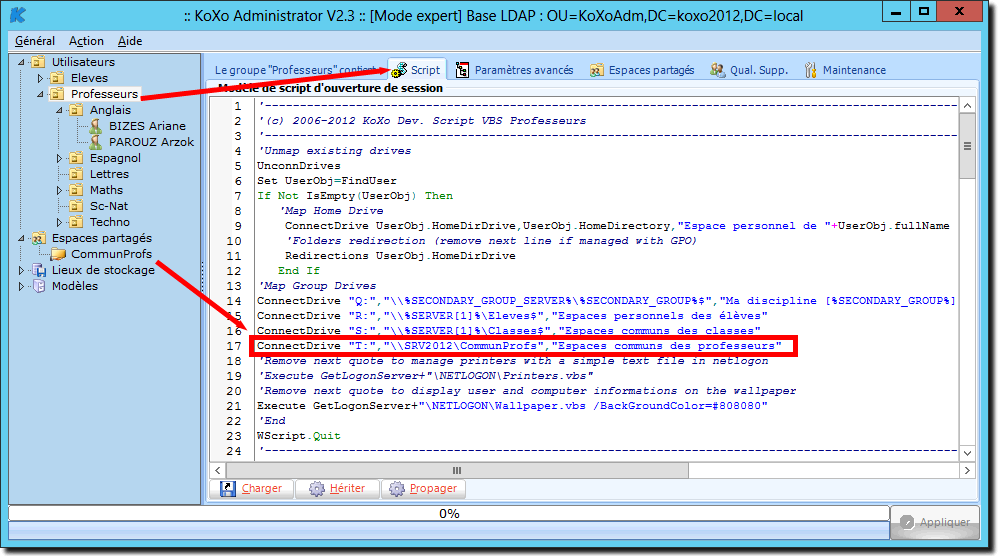
Task: Click the 0% progress bar
Action: 449,513
